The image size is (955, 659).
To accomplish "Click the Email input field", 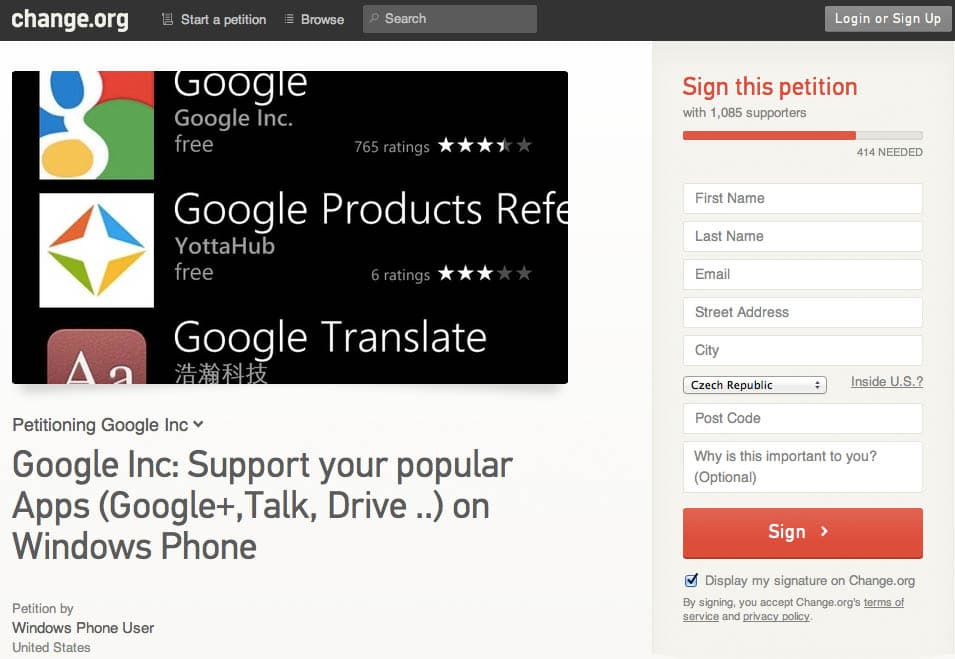I will (x=803, y=275).
